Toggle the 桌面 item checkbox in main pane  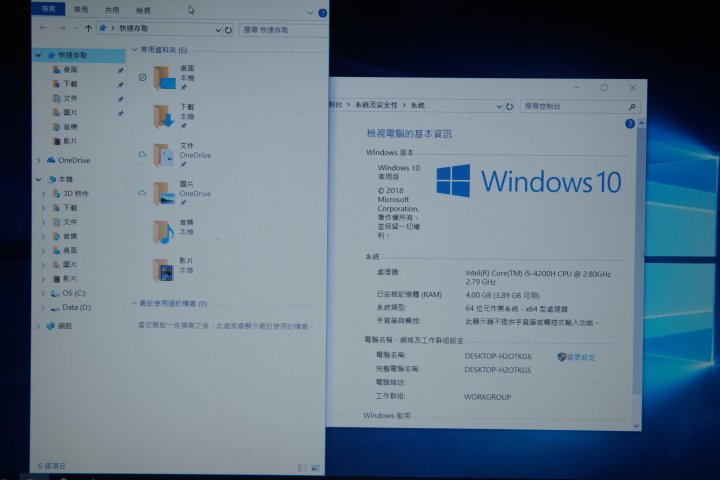pos(142,77)
